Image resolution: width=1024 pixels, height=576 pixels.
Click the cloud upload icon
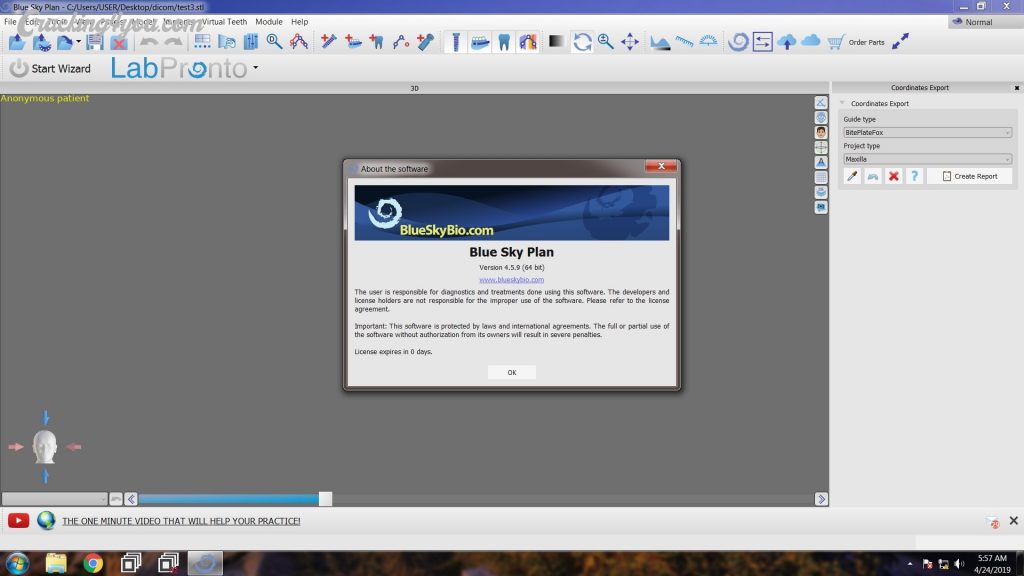[x=787, y=42]
